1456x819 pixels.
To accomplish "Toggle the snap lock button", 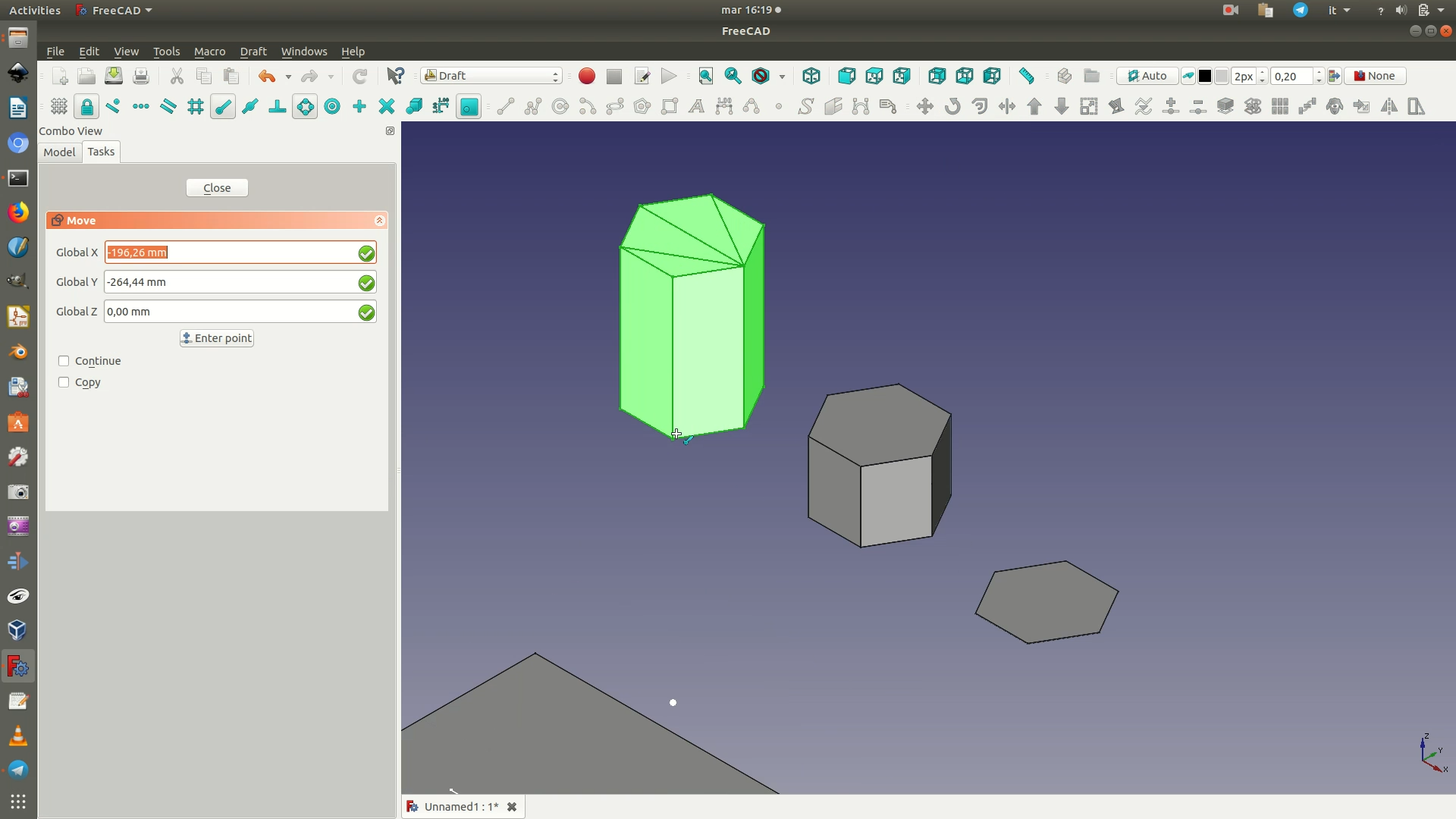I will (x=86, y=107).
